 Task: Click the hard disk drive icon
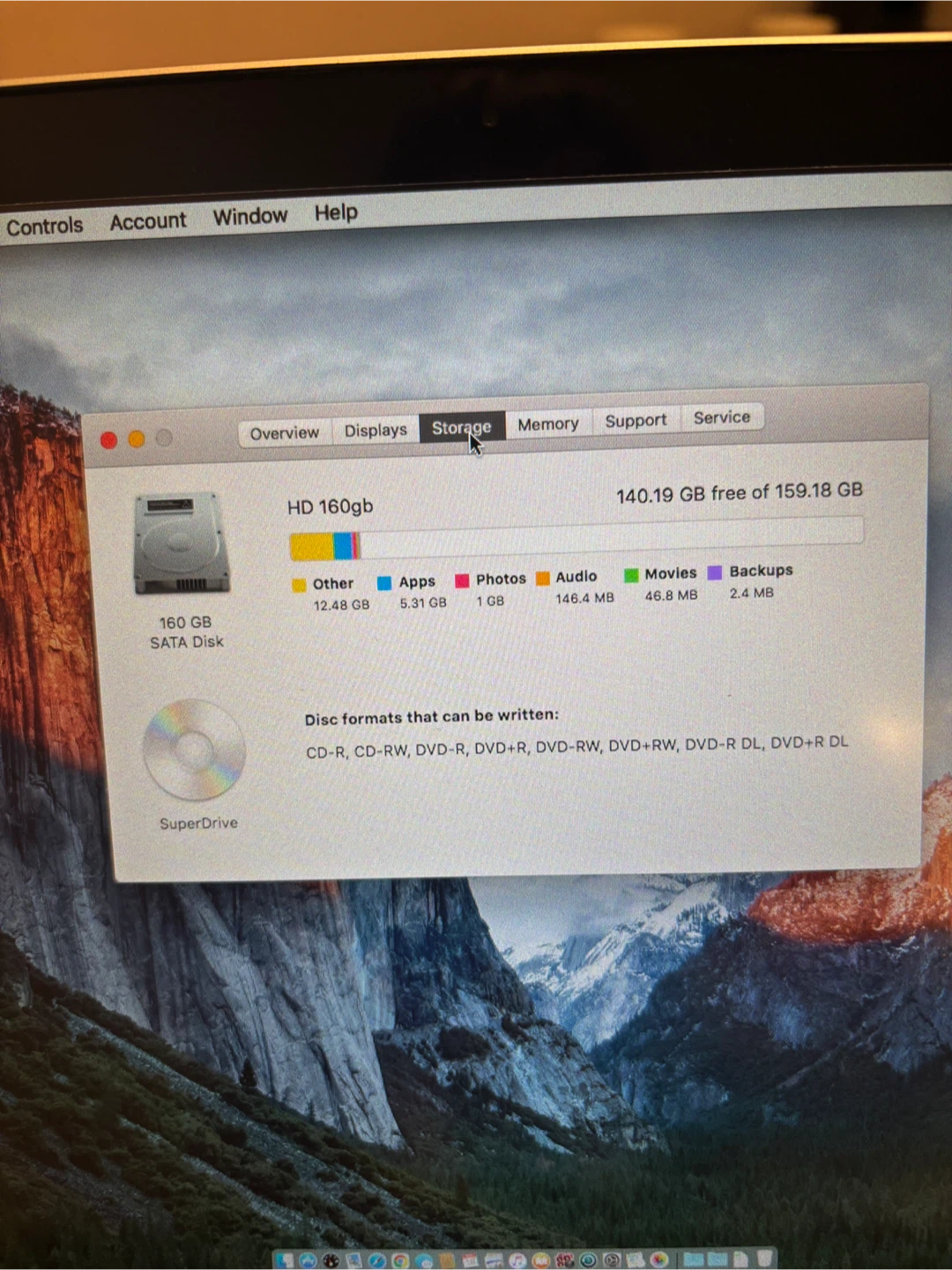coord(182,542)
